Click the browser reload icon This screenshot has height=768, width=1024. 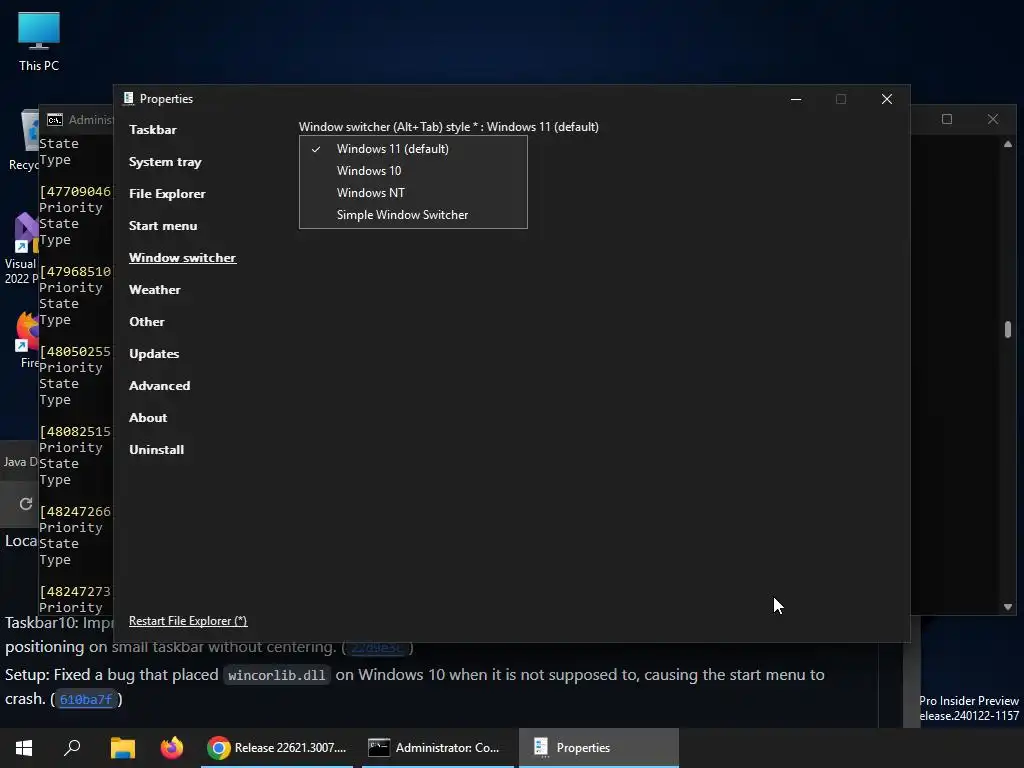tap(26, 504)
